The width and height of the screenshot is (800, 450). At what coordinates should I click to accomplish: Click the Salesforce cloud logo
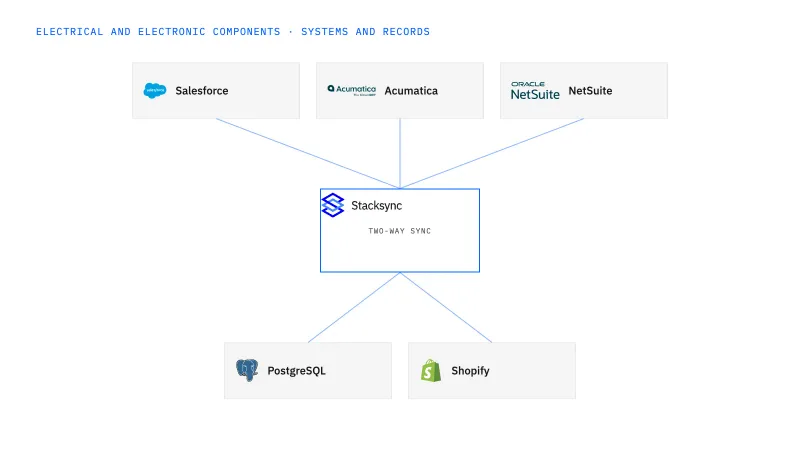tap(155, 91)
